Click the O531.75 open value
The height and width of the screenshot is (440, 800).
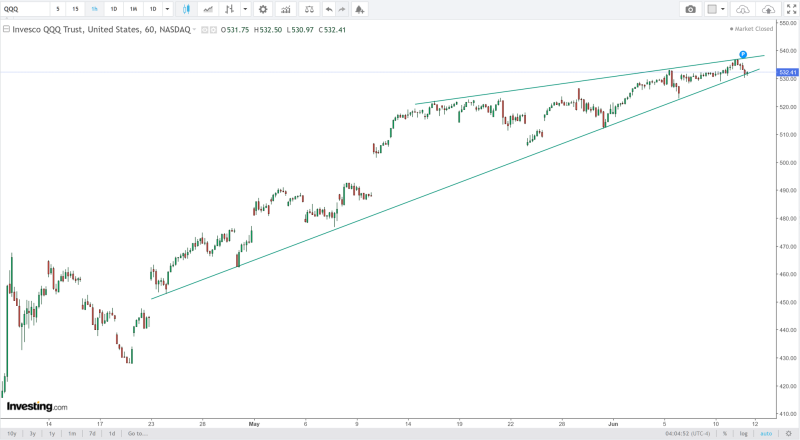tap(235, 30)
